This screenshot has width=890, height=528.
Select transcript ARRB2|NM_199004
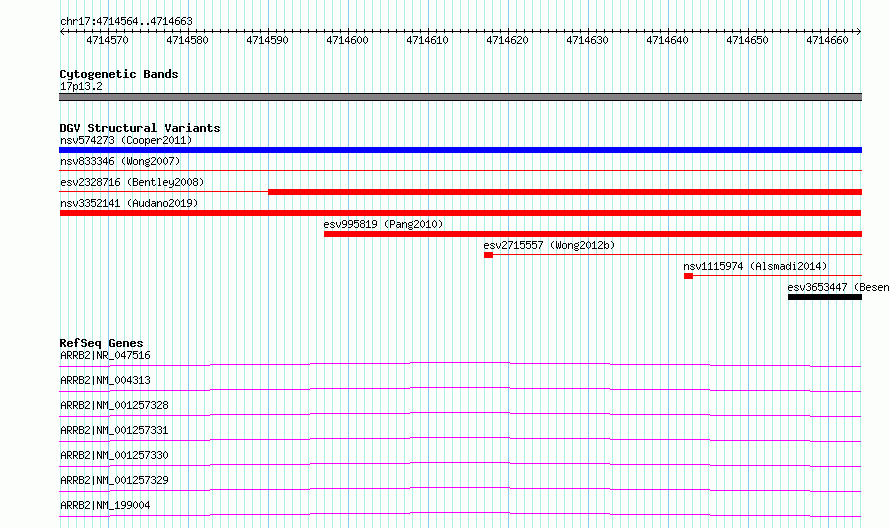point(105,505)
